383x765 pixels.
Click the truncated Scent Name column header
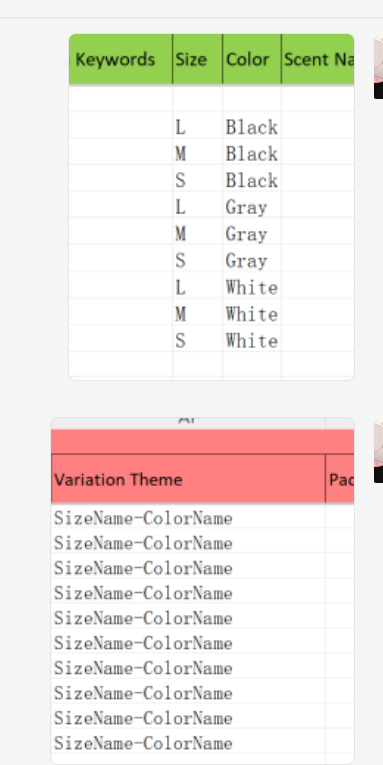(x=318, y=60)
